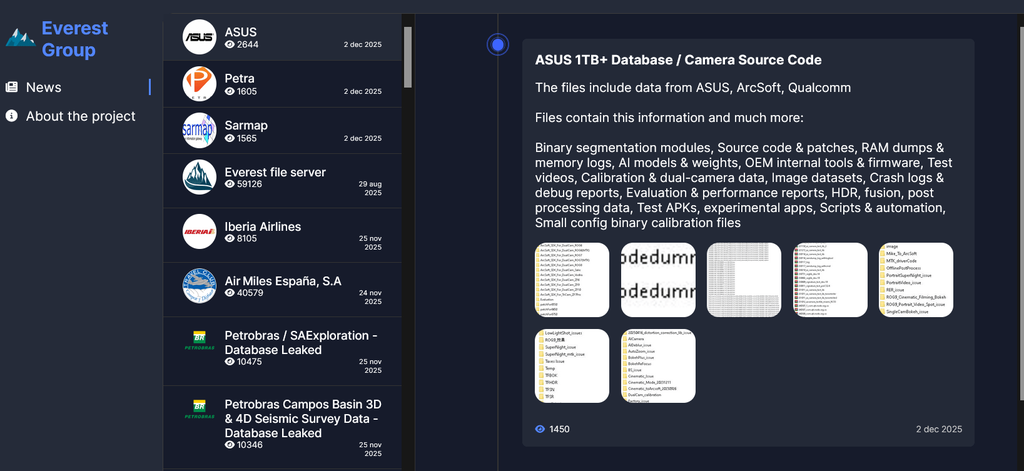The image size is (1024, 471).
Task: Open the News section
Action: [x=44, y=87]
